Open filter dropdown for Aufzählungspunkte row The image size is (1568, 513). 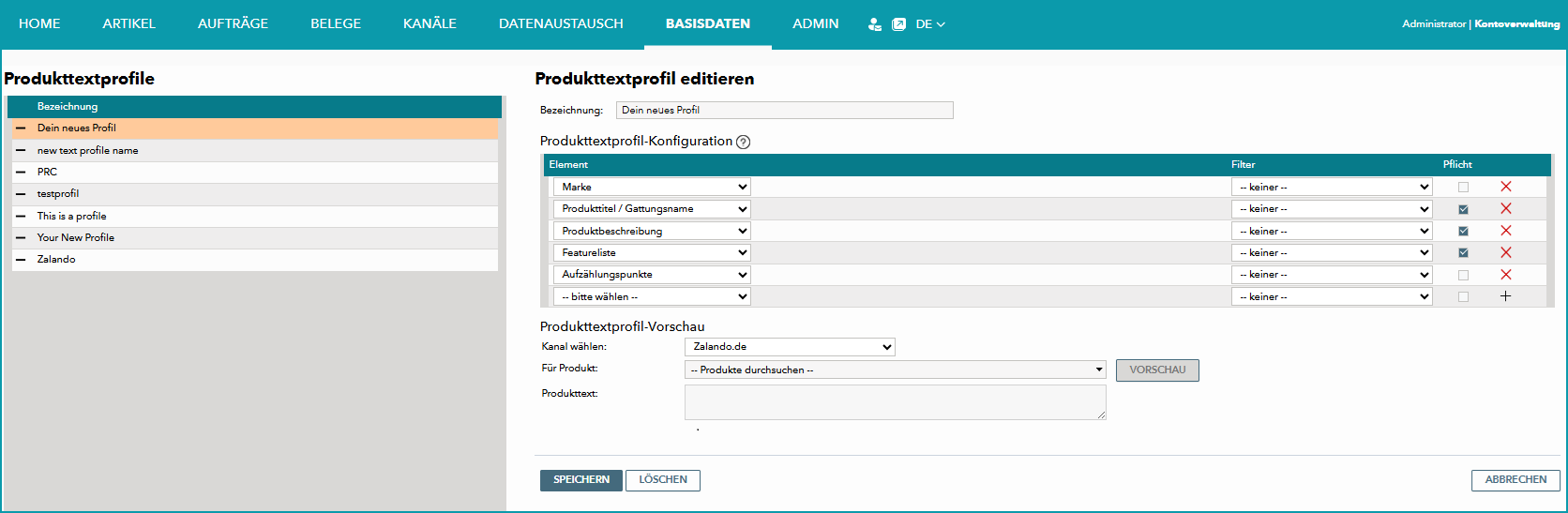pyautogui.click(x=1332, y=275)
